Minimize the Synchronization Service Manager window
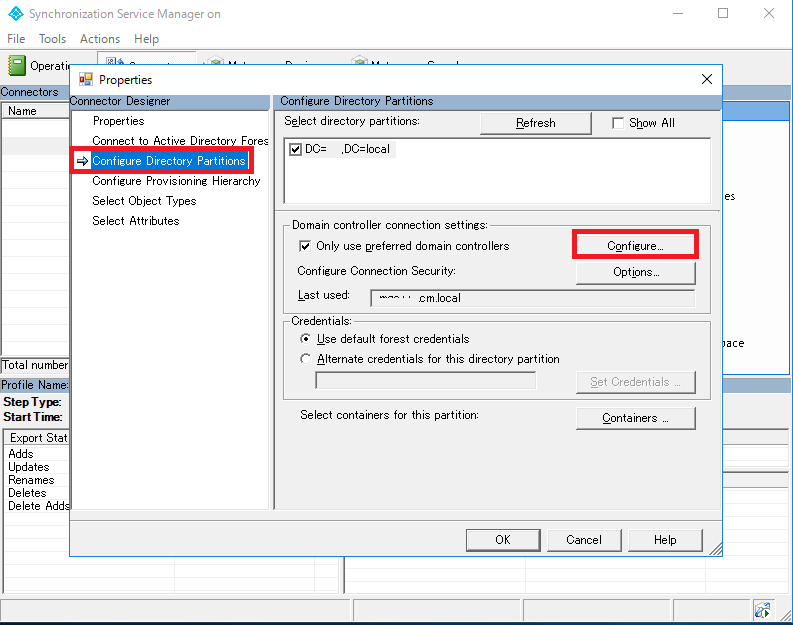The image size is (793, 625). [x=678, y=13]
